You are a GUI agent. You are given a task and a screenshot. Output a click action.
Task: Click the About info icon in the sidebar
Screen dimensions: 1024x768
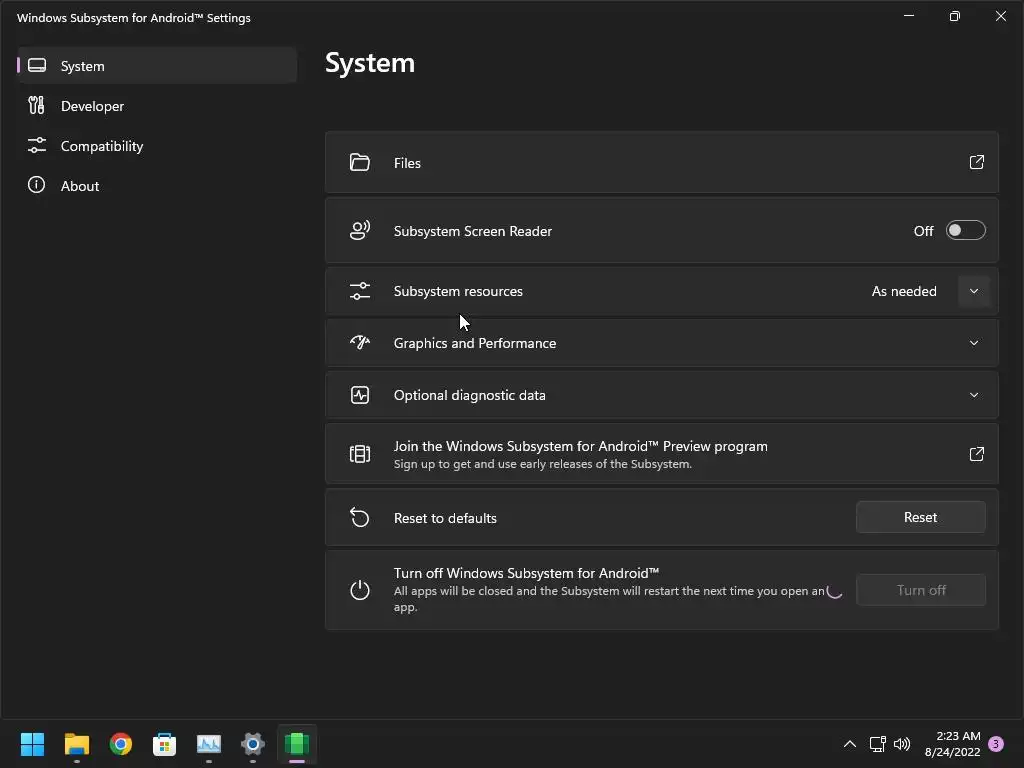point(37,185)
